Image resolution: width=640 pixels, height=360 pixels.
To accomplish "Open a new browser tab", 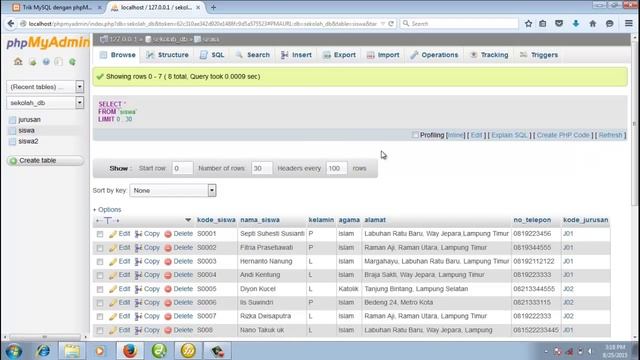I will click(213, 7).
